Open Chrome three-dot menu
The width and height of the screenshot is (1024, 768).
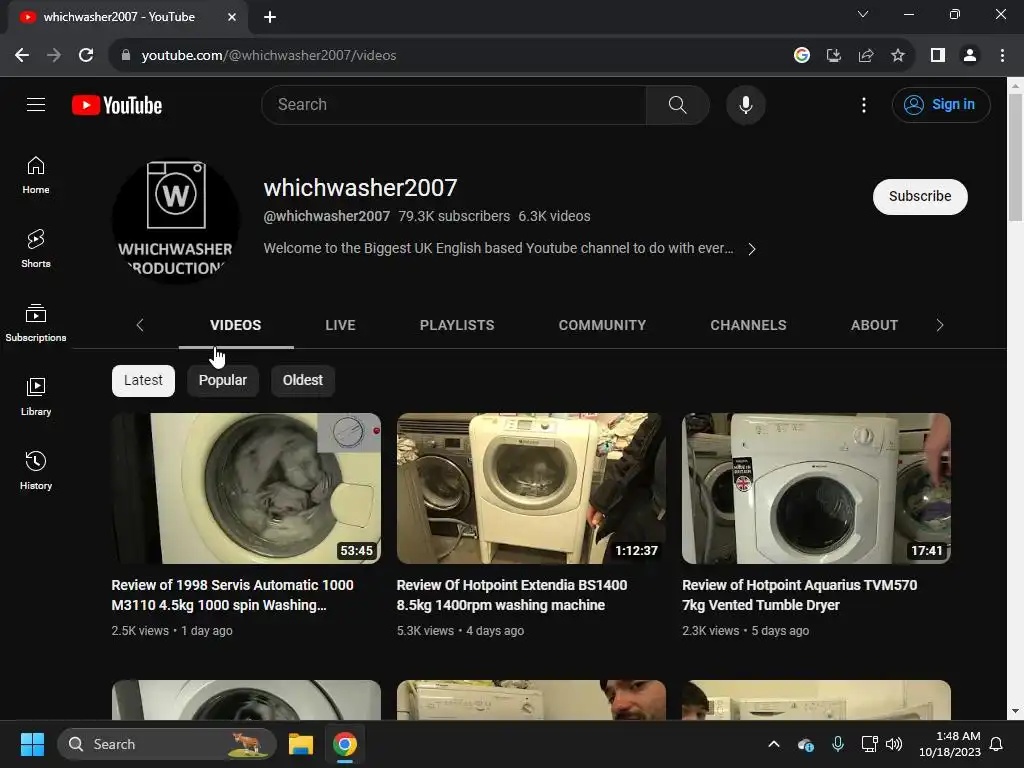tap(1002, 56)
